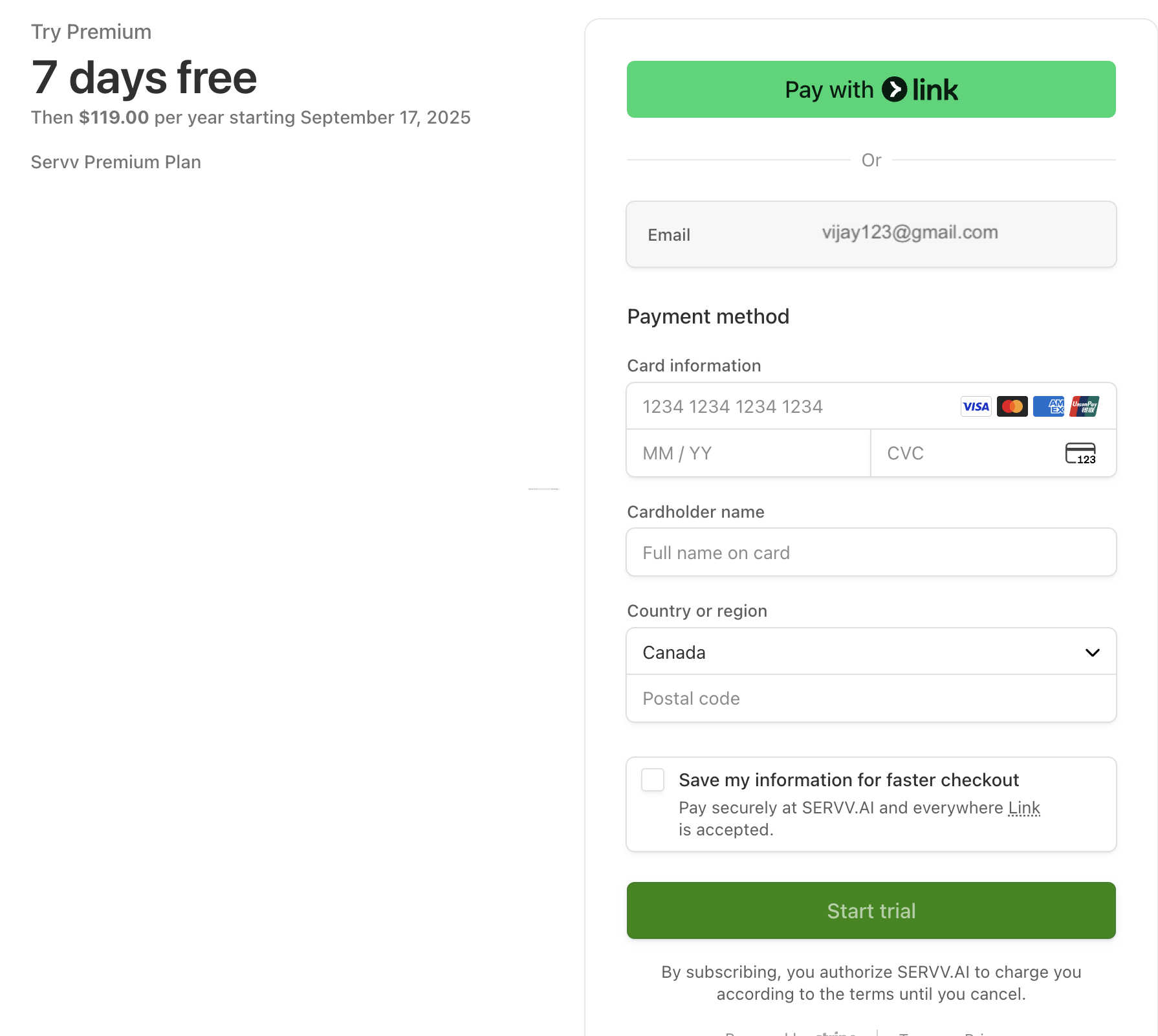Click the American Express brand icon
Screen dimensions: 1158x1036
[1048, 406]
